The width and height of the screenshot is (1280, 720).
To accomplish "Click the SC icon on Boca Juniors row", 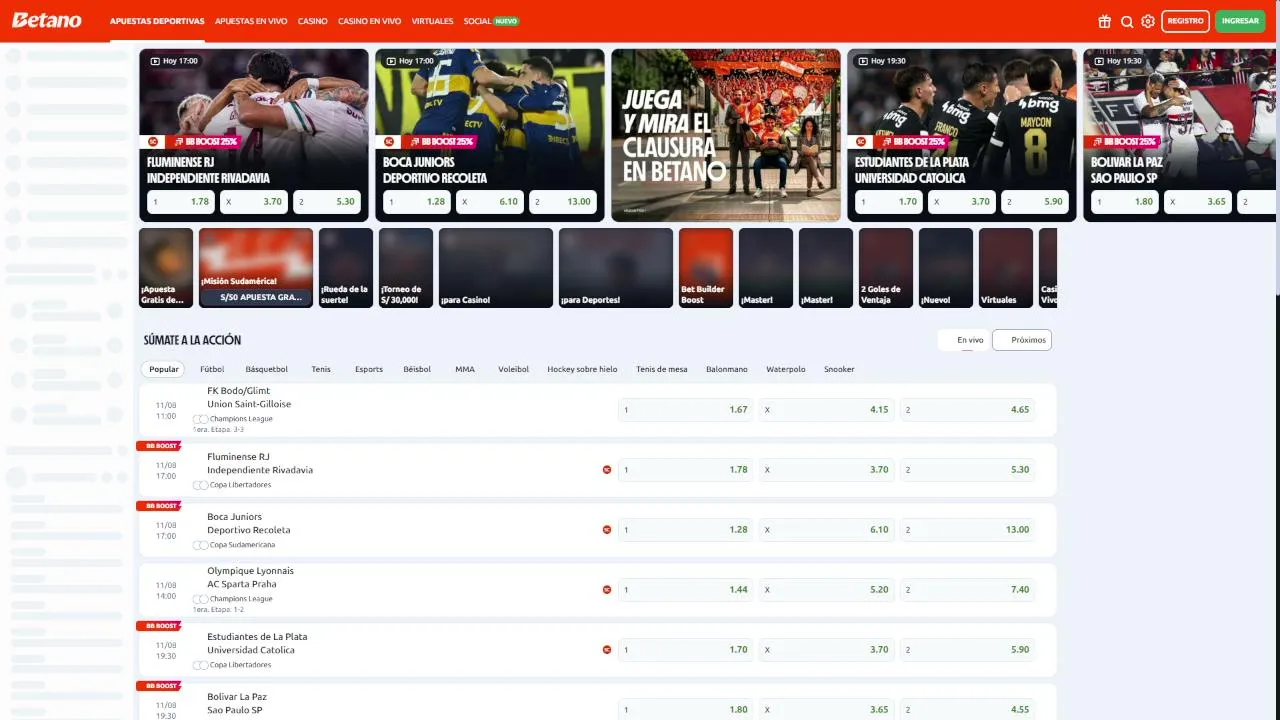I will 607,529.
